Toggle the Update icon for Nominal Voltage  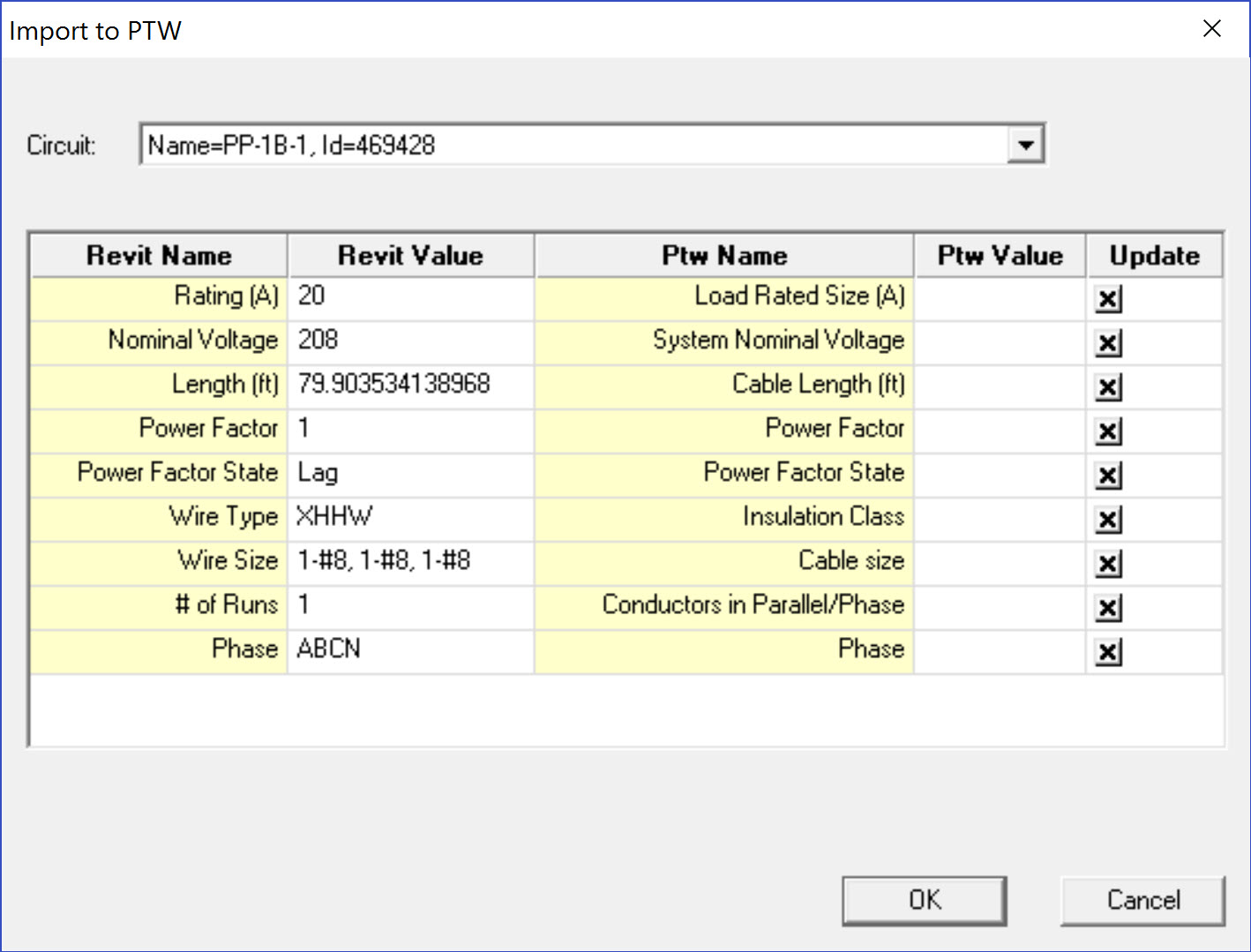point(1108,343)
